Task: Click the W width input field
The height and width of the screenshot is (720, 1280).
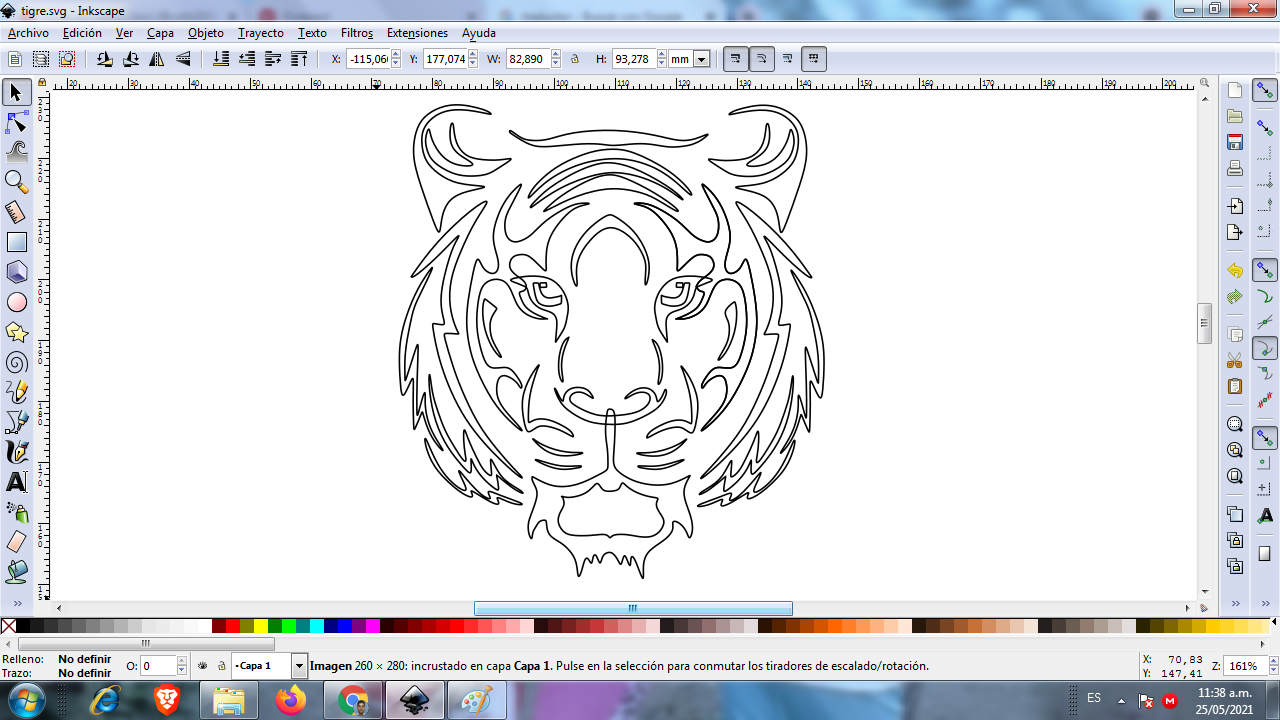Action: click(x=527, y=59)
